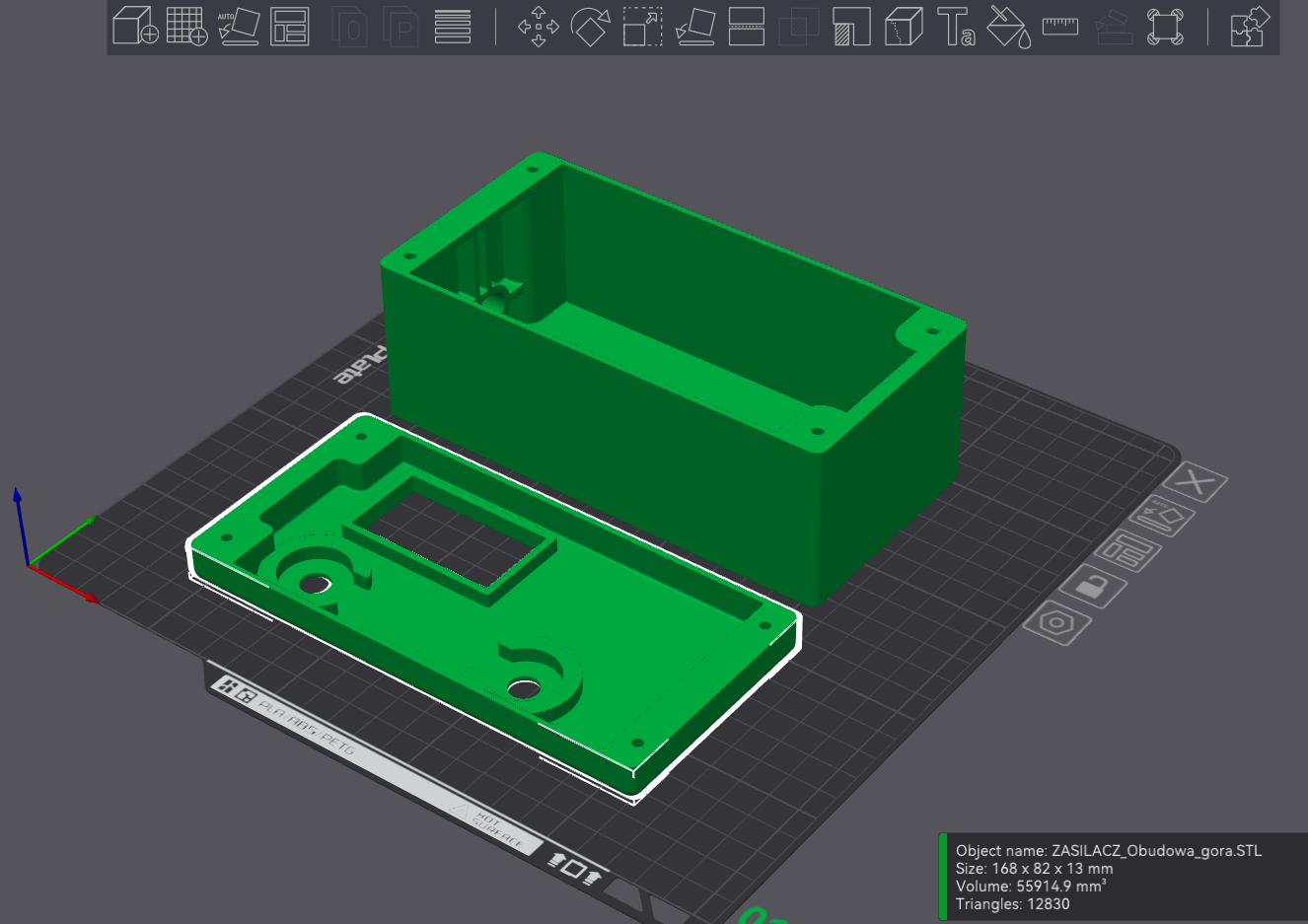Click the greyed Mesh Boolean icon
This screenshot has width=1308, height=924.
[x=799, y=27]
